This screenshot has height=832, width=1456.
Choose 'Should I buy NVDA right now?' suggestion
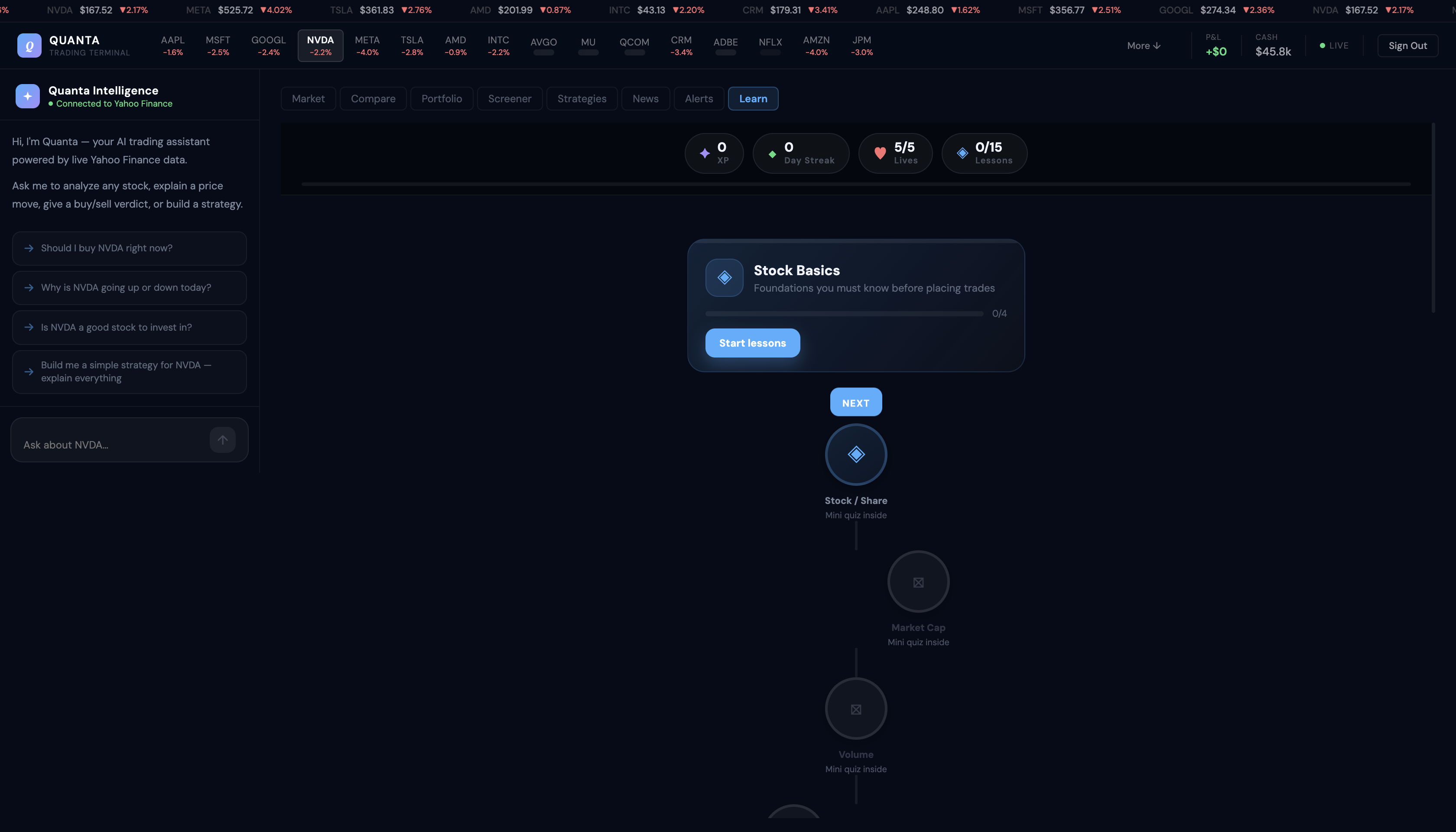click(x=129, y=248)
